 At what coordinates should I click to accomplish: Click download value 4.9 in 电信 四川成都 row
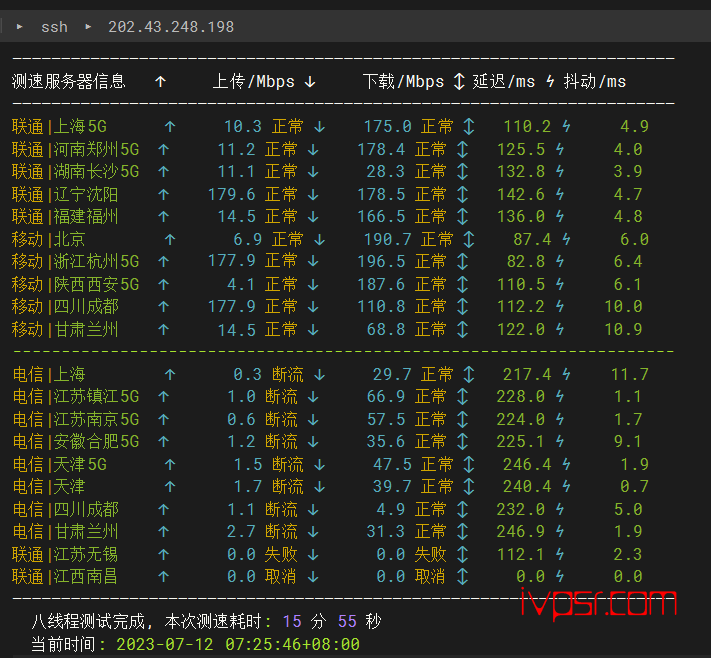point(391,509)
